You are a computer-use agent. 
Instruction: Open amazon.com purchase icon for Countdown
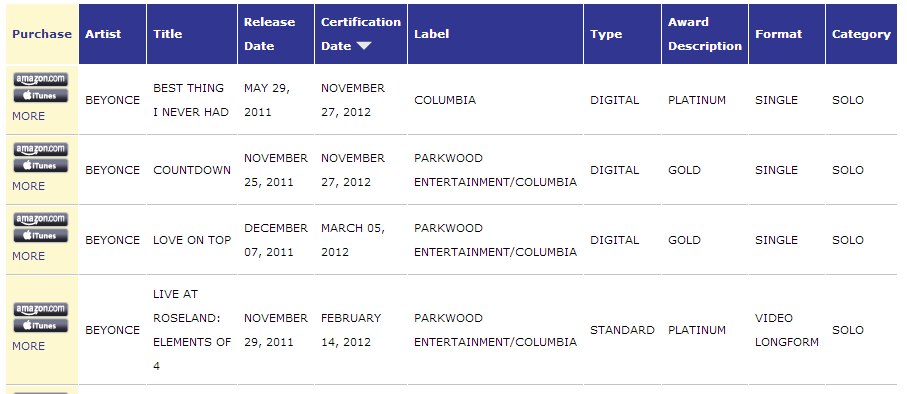point(40,149)
